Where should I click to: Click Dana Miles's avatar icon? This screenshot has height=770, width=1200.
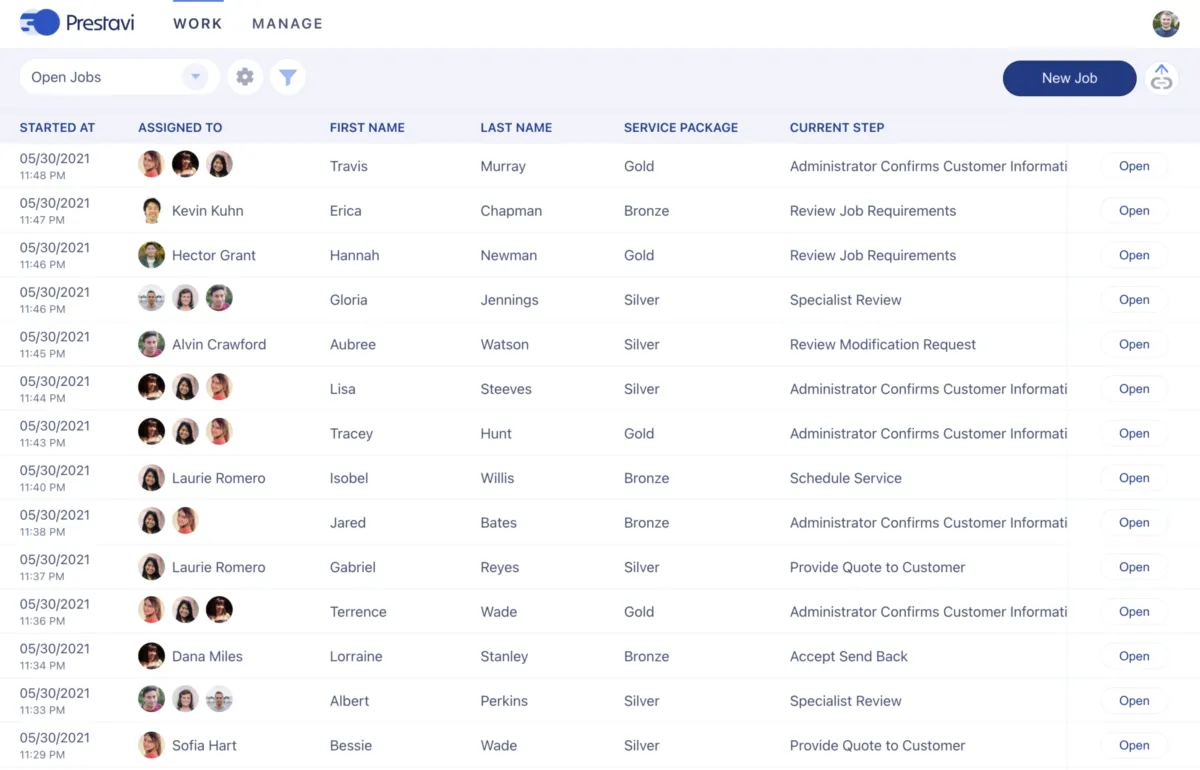tap(151, 656)
